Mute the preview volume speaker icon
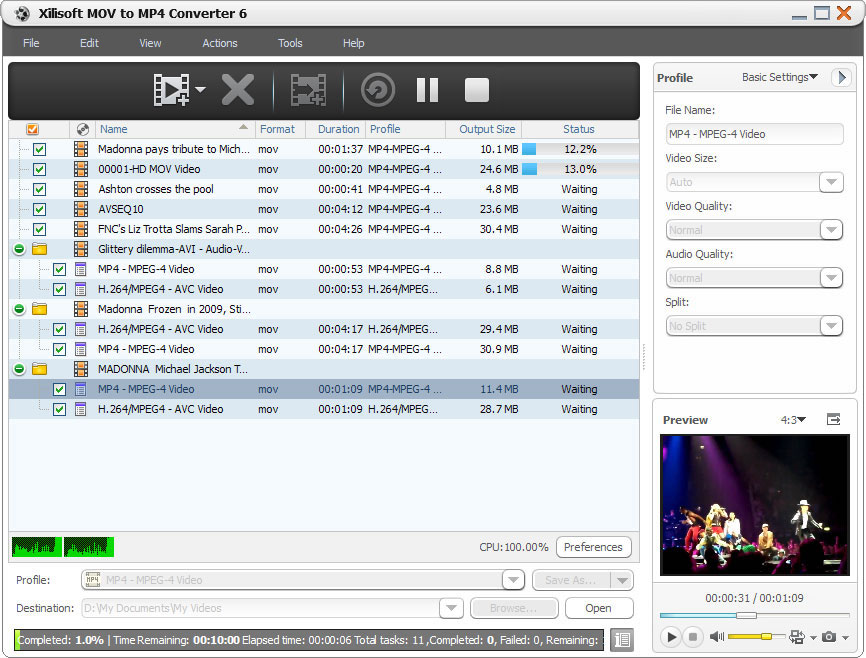This screenshot has width=866, height=658. click(x=716, y=636)
